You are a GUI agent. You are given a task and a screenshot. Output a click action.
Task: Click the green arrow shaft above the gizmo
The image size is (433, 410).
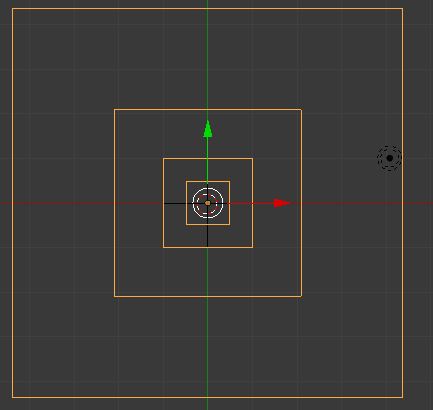tap(207, 159)
